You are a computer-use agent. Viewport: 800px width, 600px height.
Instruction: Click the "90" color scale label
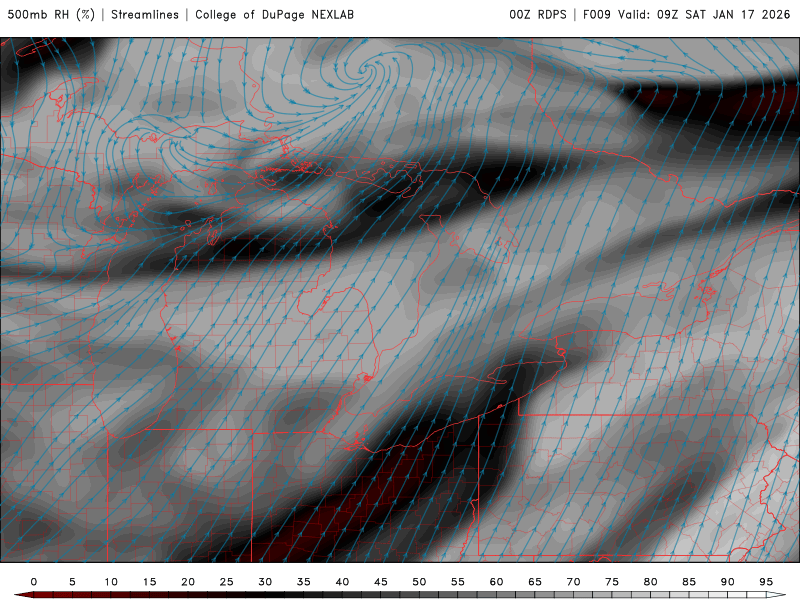(x=728, y=582)
